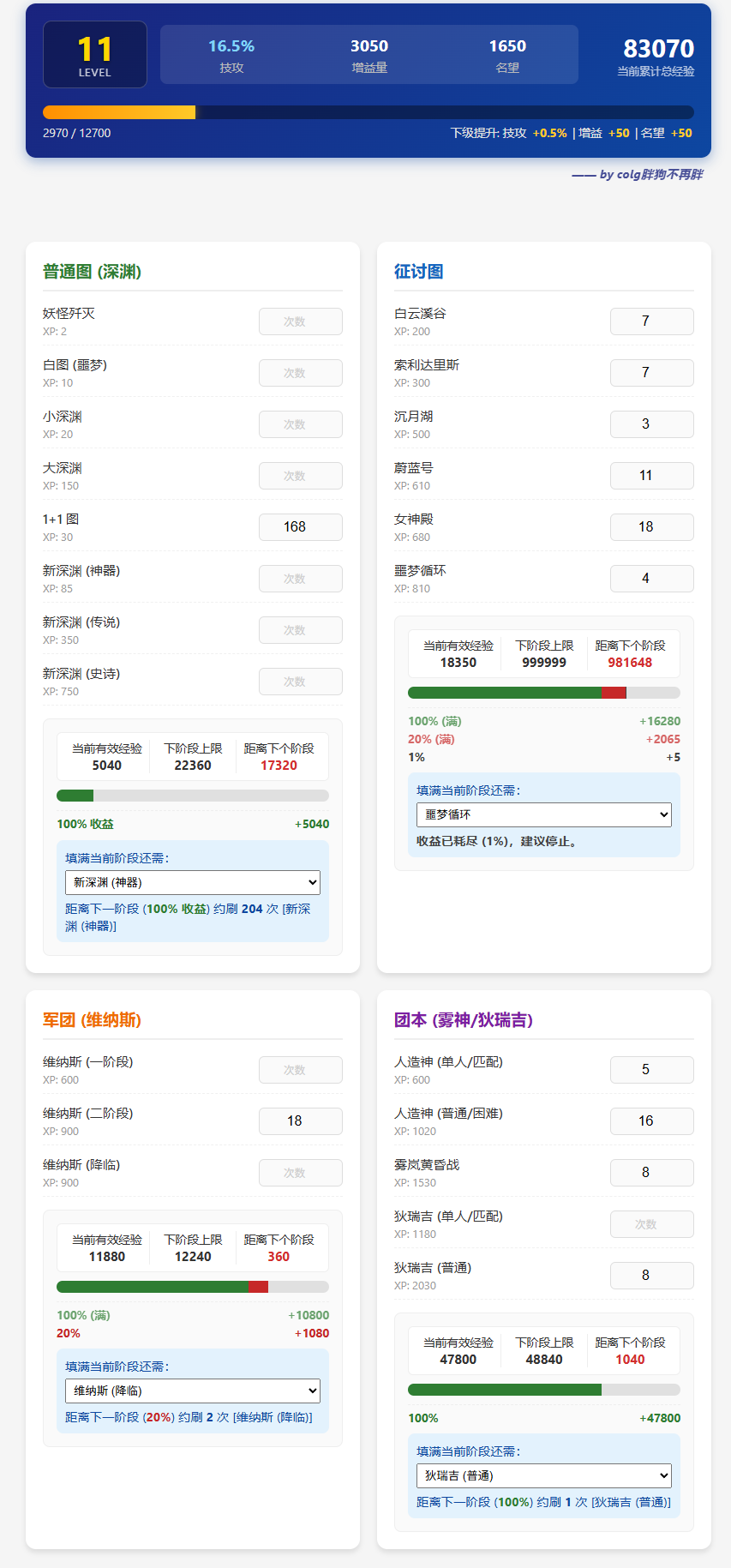Click the 维纳斯 (一阶段) empty count input
The width and height of the screenshot is (731, 1568).
point(300,1070)
